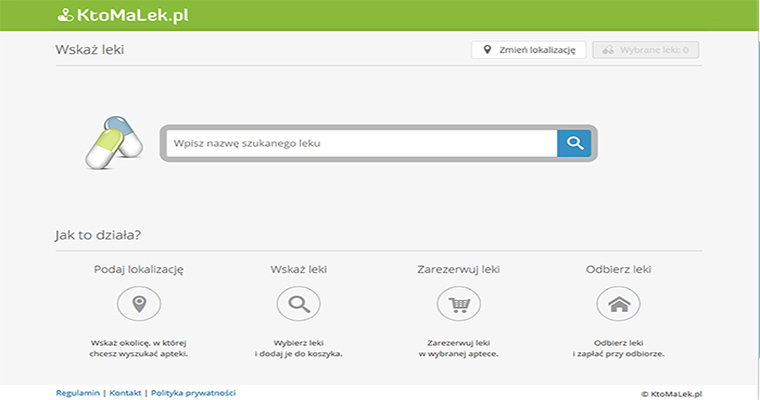The image size is (760, 400).
Task: Click the Odbierz leki step title
Action: (618, 269)
